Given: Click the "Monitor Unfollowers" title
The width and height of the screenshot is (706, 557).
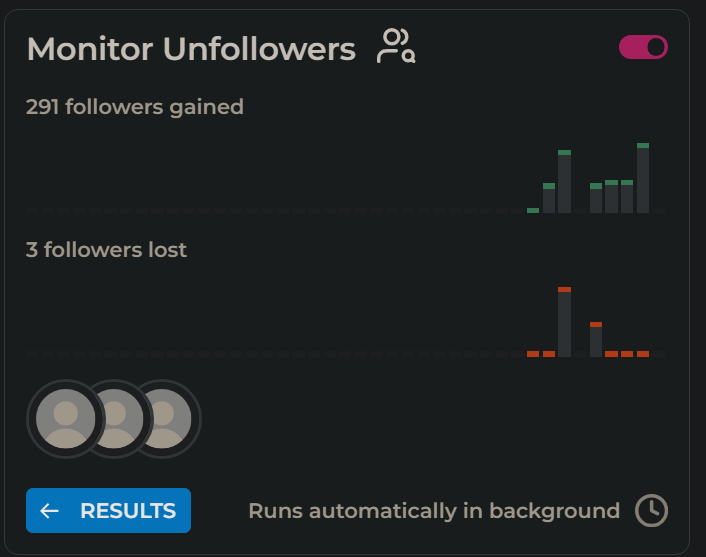Looking at the screenshot, I should pyautogui.click(x=191, y=48).
